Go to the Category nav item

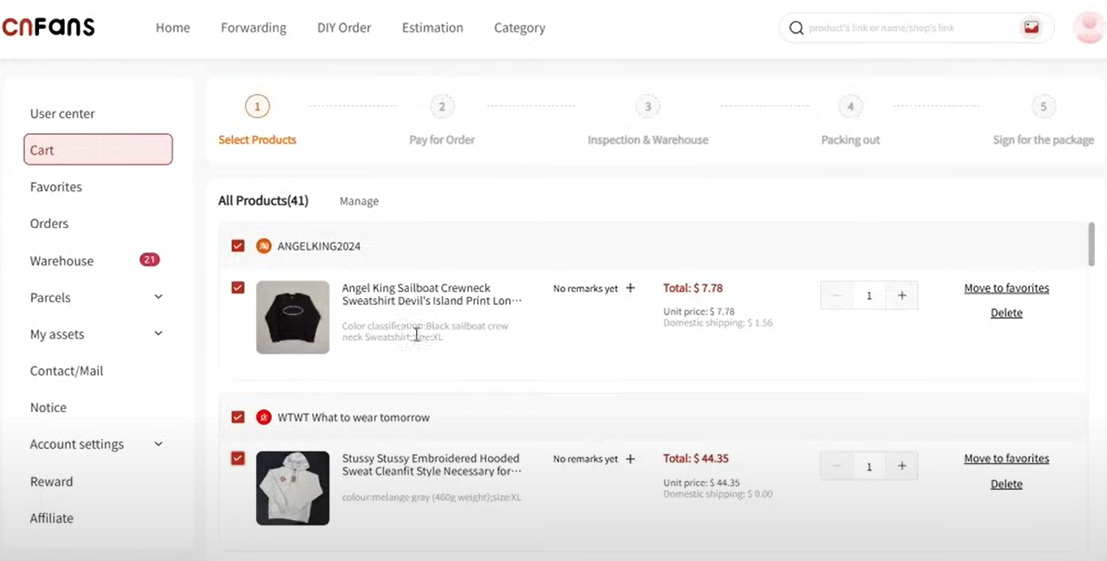point(520,28)
